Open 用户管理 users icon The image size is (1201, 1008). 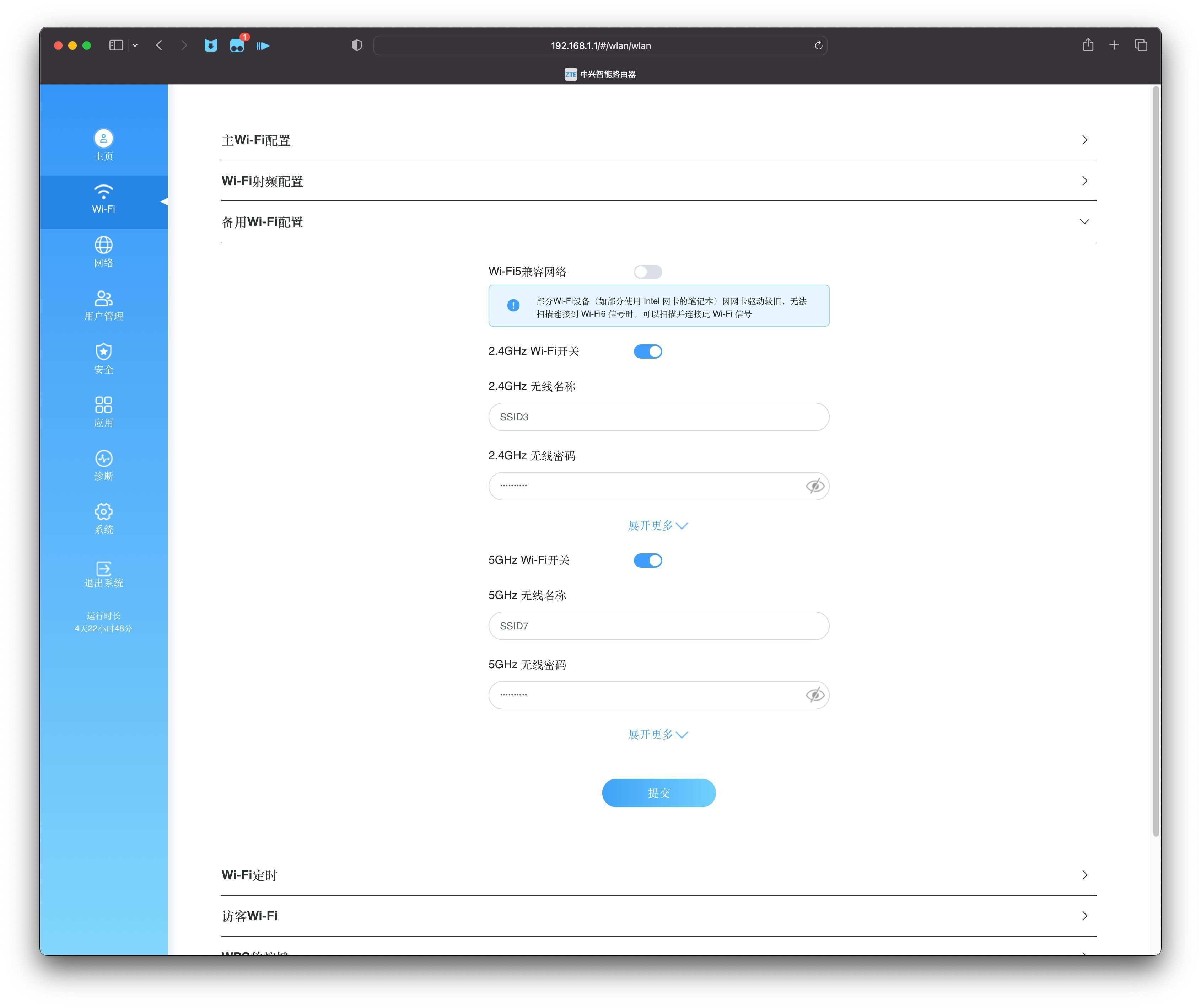[x=103, y=298]
